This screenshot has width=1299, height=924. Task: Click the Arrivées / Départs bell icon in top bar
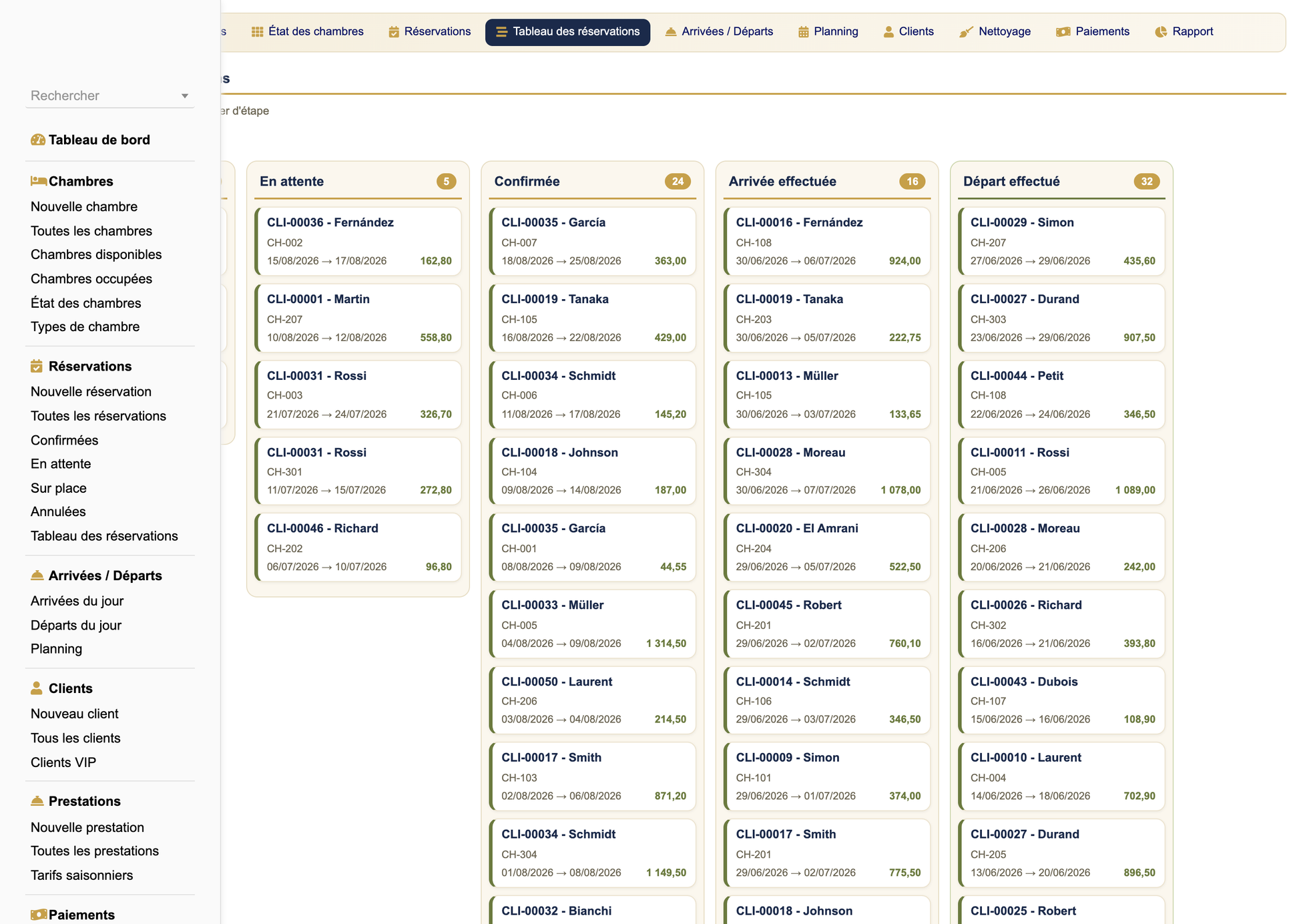pyautogui.click(x=671, y=31)
